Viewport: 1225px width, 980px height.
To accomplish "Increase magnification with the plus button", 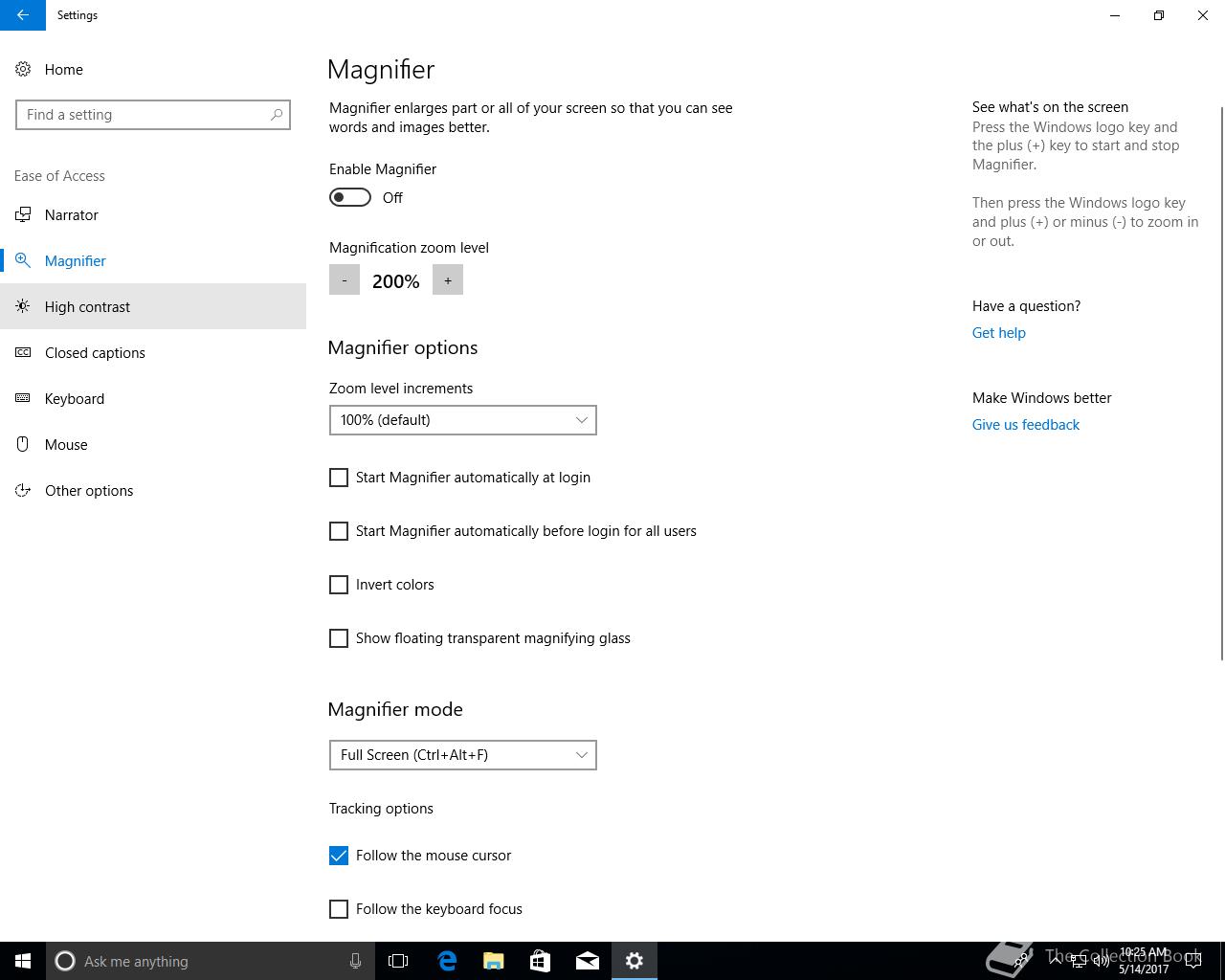I will [448, 280].
